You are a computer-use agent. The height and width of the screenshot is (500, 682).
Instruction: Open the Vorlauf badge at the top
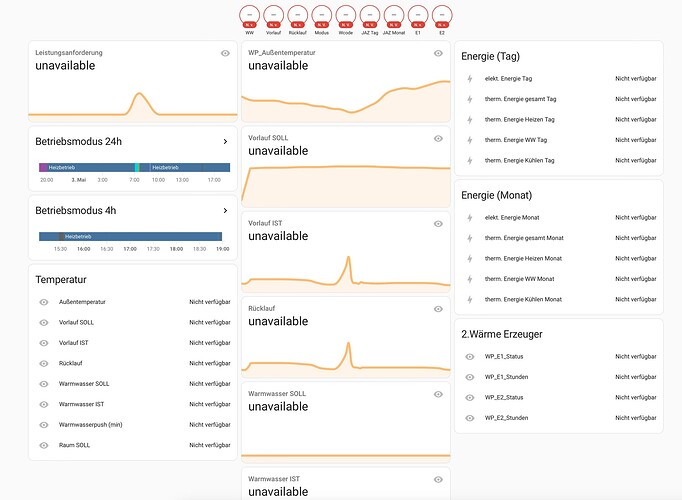tap(274, 16)
